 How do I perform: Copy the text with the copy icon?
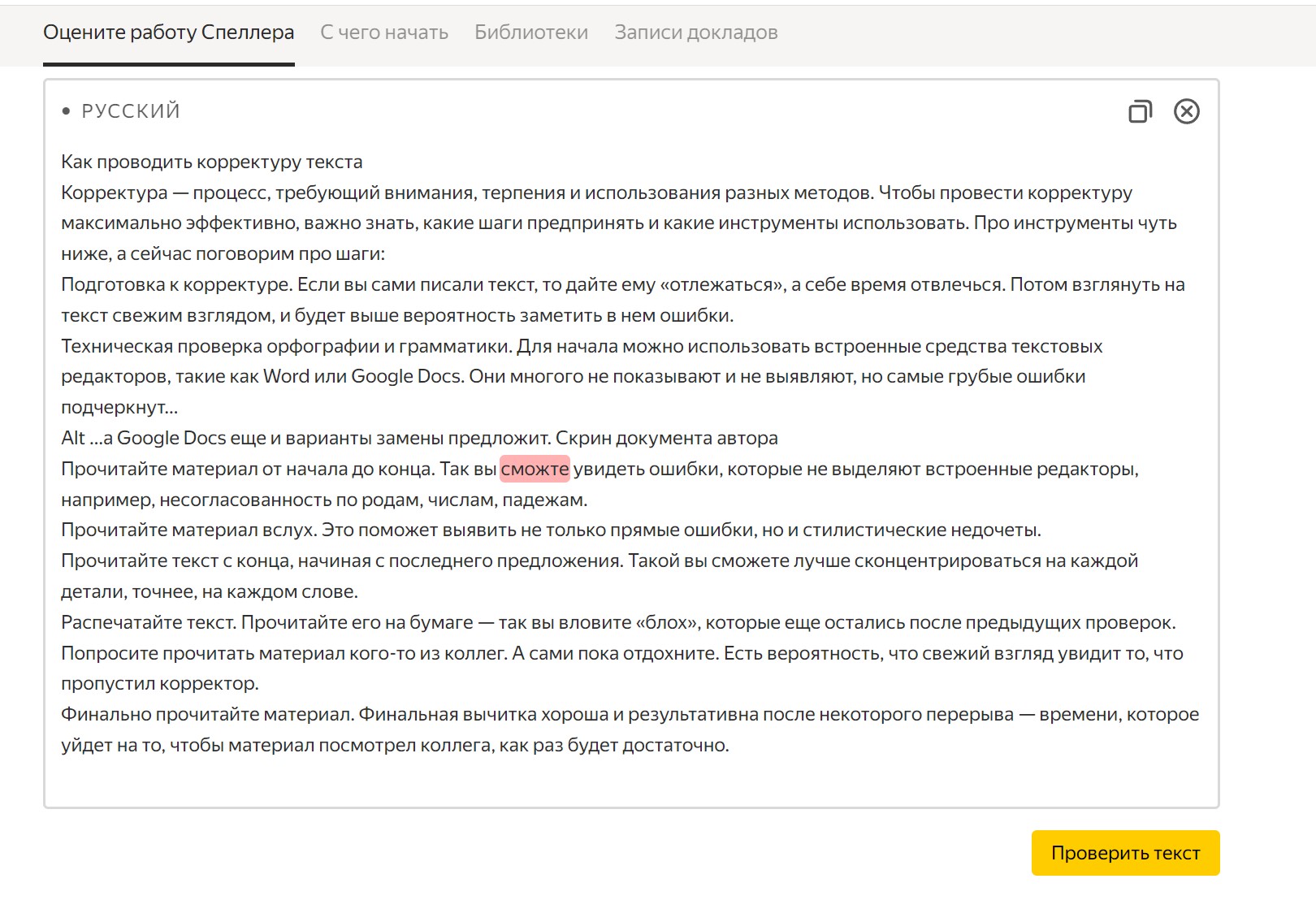coord(1140,111)
